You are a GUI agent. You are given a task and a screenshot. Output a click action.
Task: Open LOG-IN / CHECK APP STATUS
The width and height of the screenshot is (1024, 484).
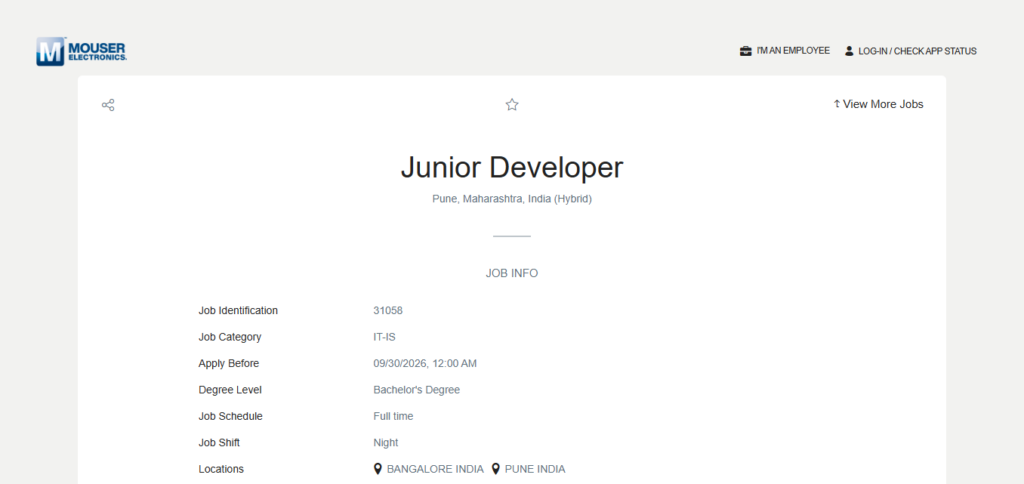pyautogui.click(x=917, y=51)
